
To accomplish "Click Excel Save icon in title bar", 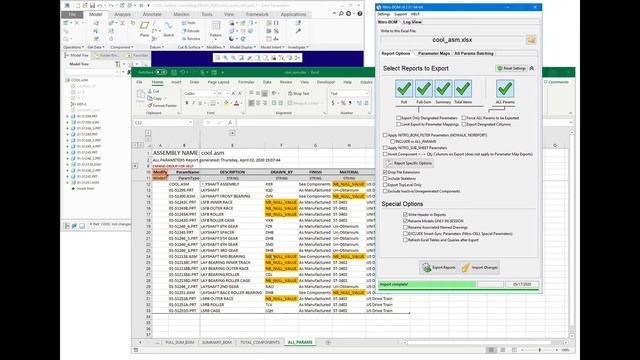I will [x=174, y=72].
